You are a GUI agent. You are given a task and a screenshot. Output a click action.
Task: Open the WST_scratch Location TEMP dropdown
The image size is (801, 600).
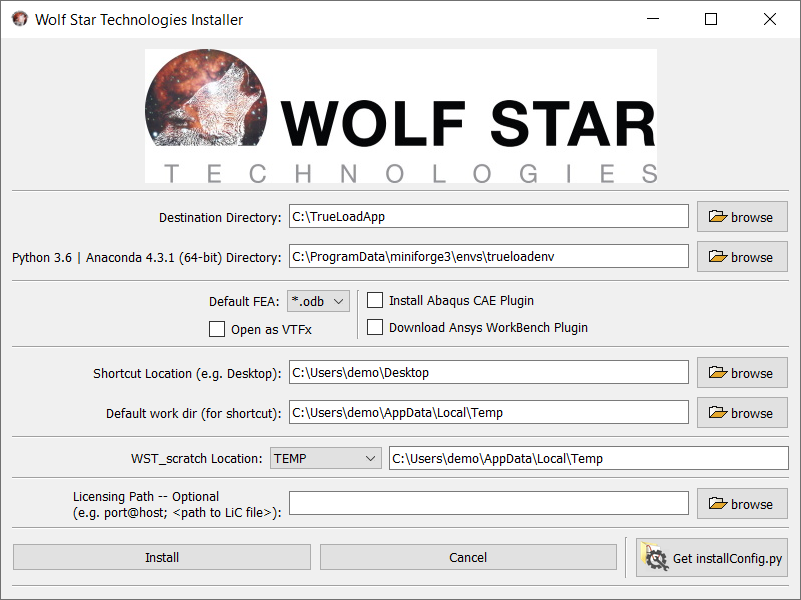click(325, 458)
